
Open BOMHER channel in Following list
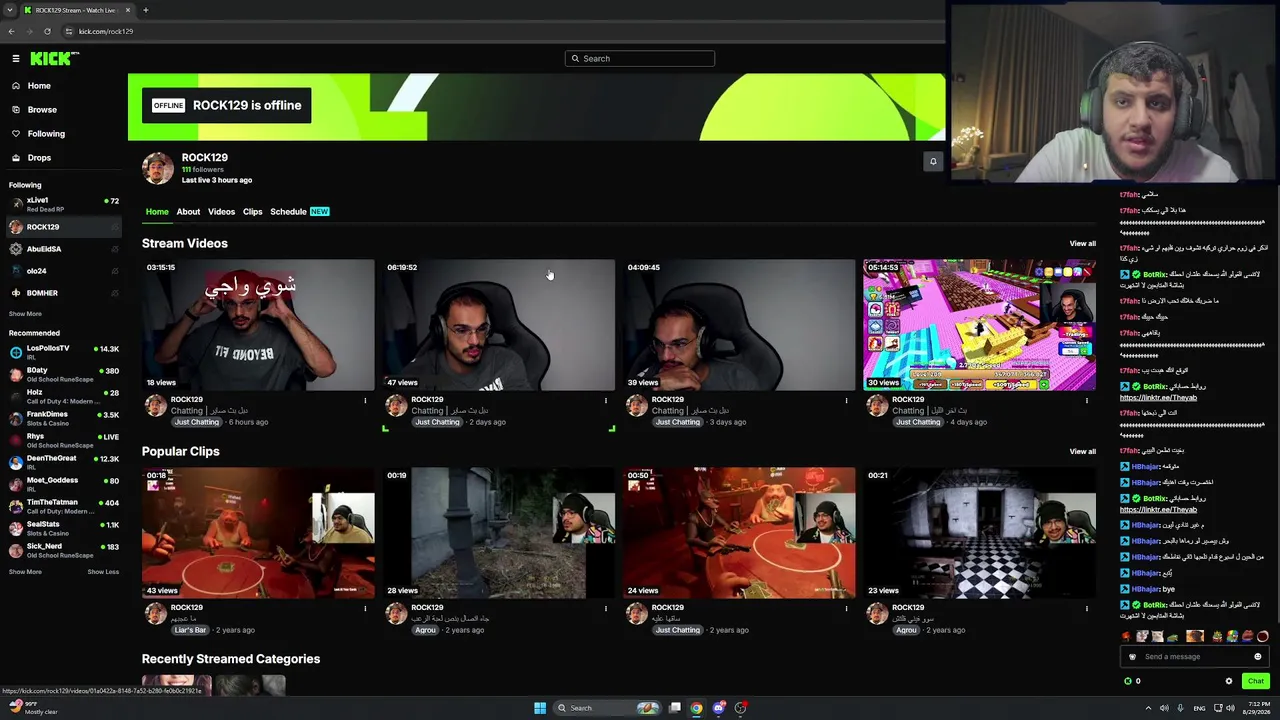[x=64, y=293]
